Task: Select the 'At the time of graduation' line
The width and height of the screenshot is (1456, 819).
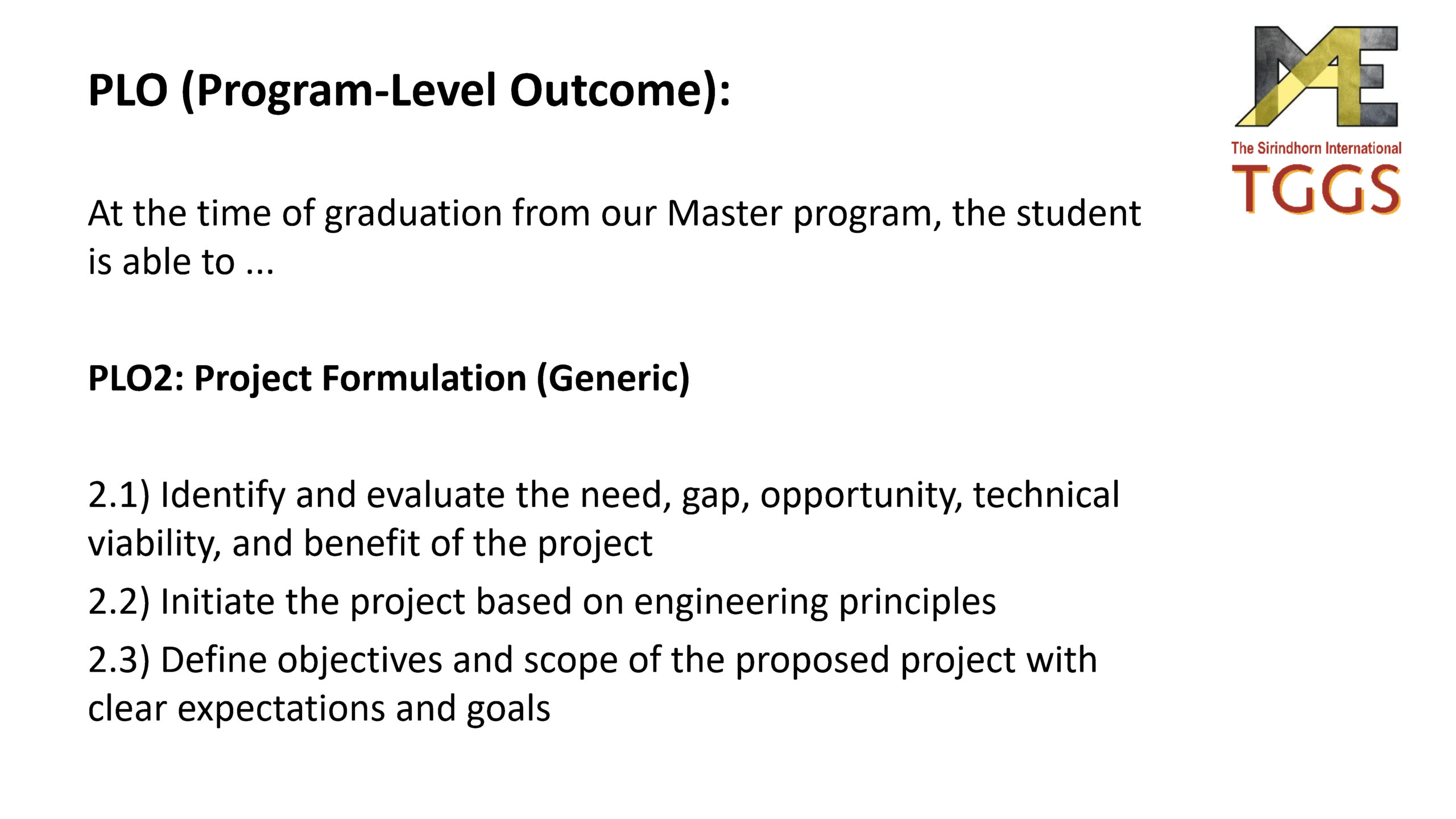Action: [x=614, y=215]
